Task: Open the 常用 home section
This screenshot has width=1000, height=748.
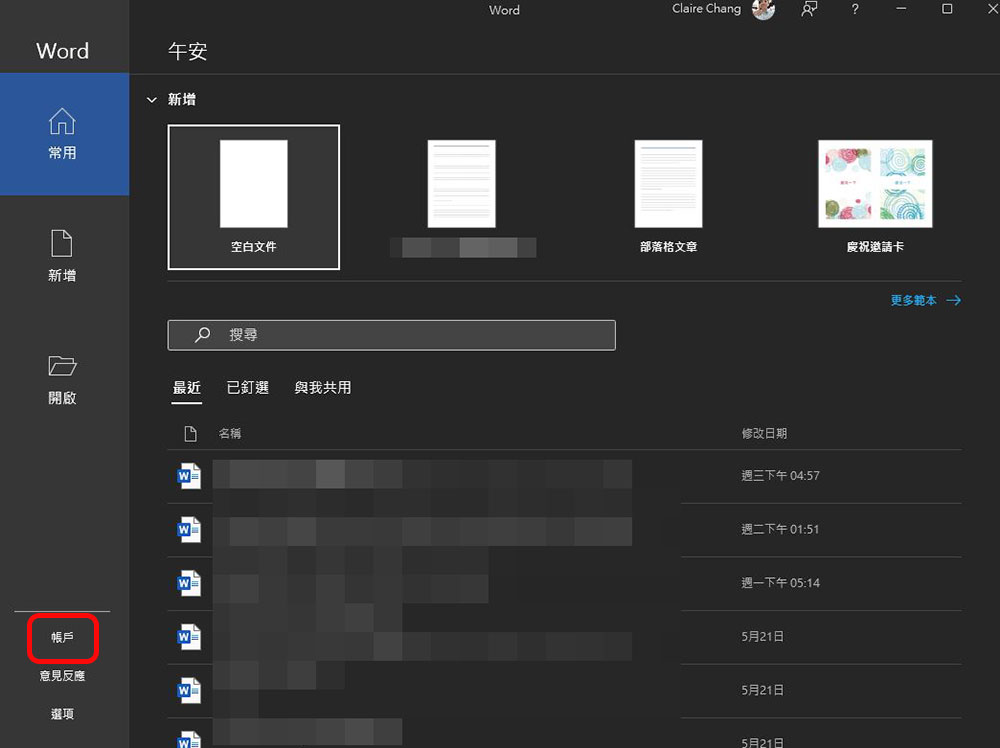Action: point(62,134)
